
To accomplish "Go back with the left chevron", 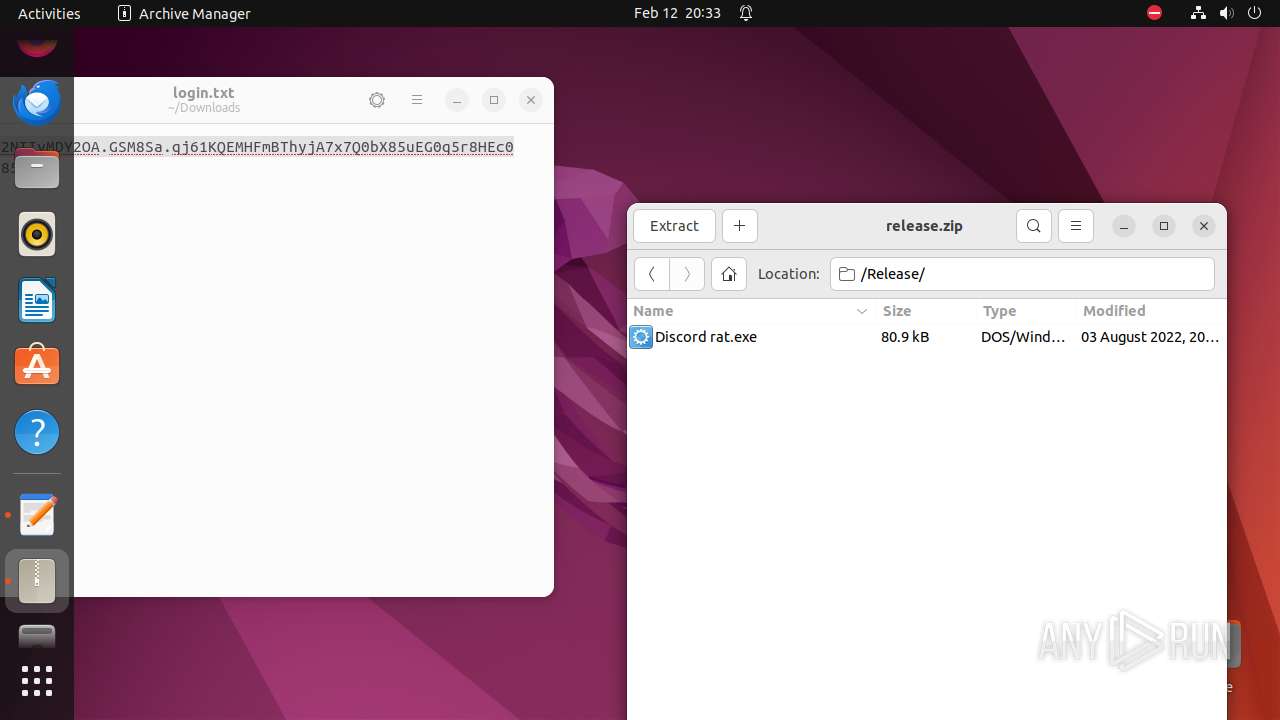I will coord(651,274).
